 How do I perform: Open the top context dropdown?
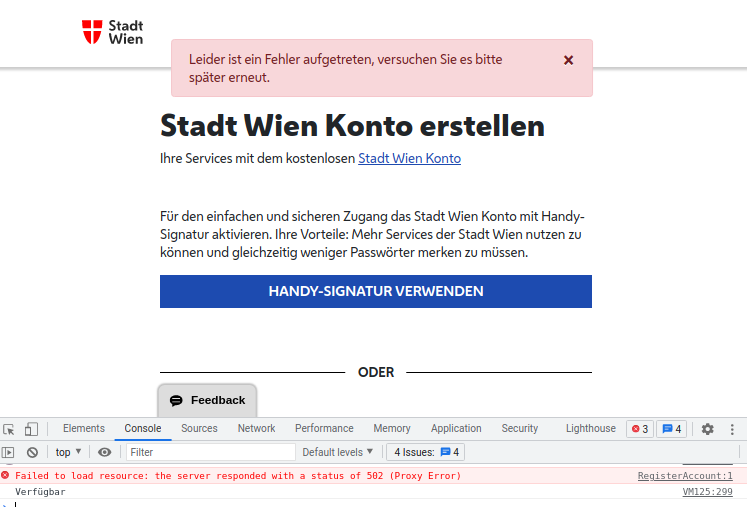[x=68, y=452]
